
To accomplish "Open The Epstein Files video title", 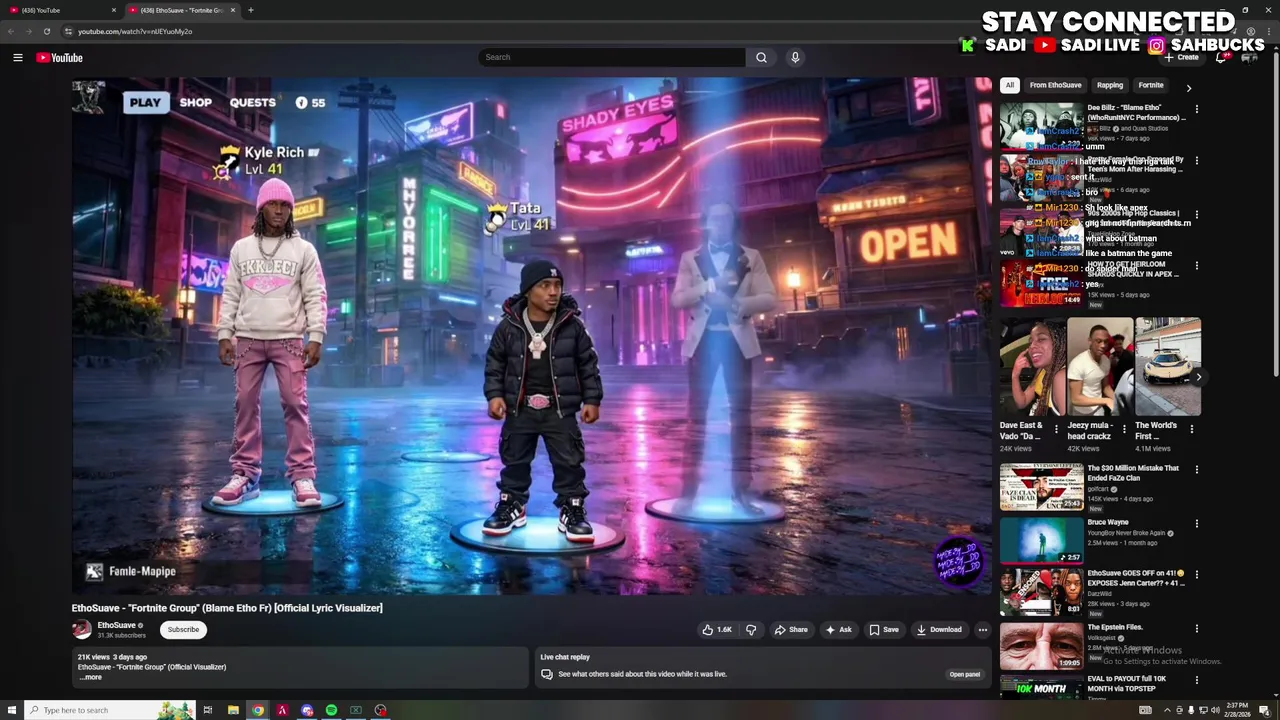I will tap(1115, 628).
